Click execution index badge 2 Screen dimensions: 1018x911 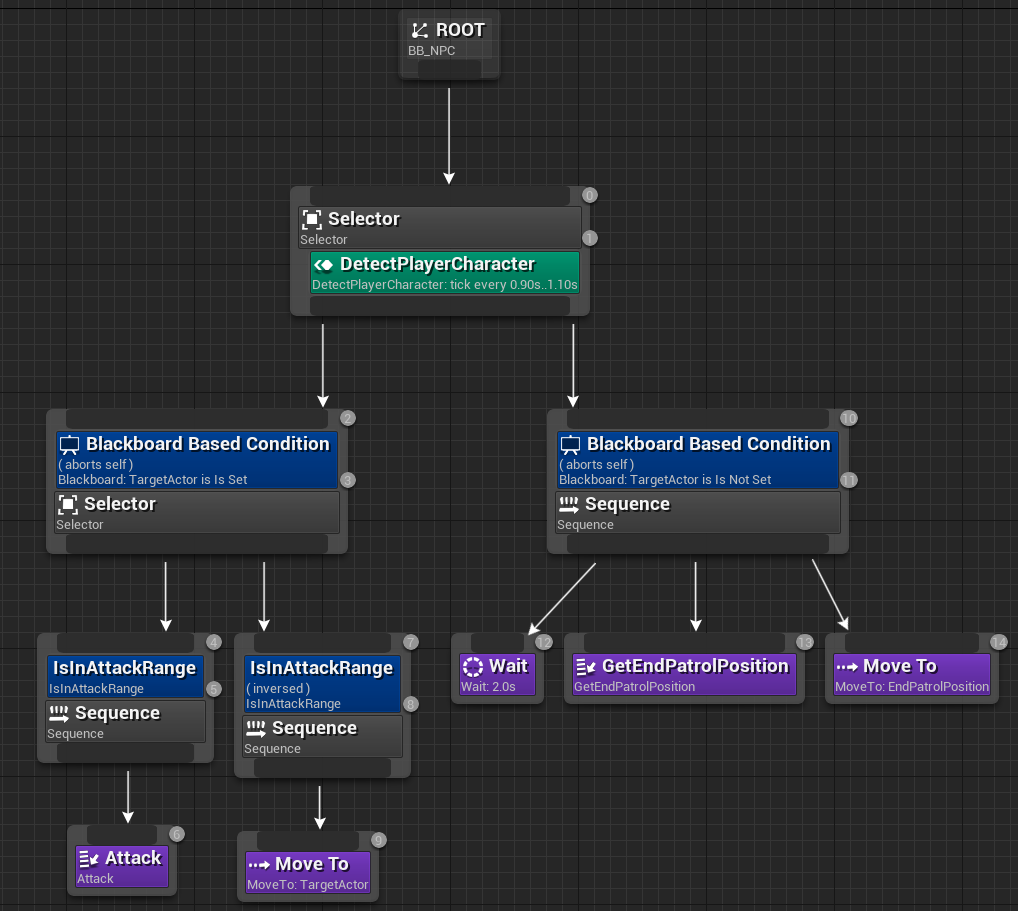tap(348, 418)
